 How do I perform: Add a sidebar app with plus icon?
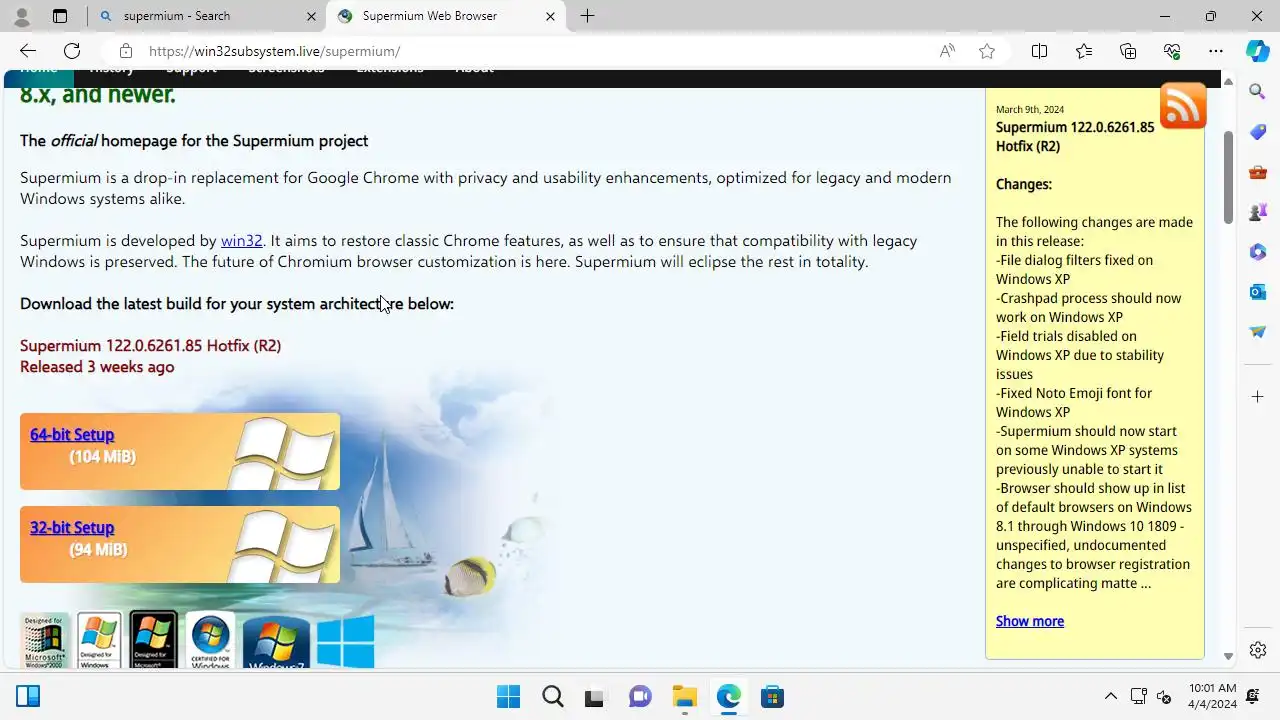[x=1257, y=397]
